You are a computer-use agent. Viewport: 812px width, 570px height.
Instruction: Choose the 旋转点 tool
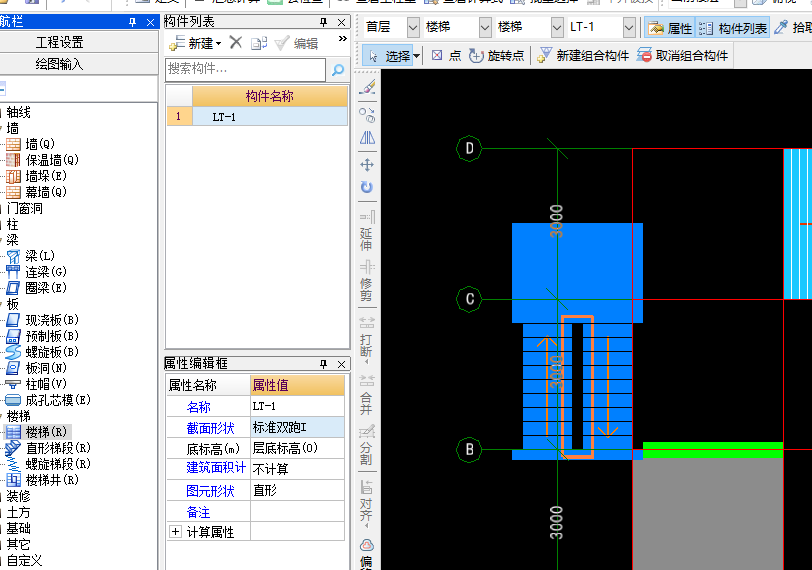pos(496,55)
